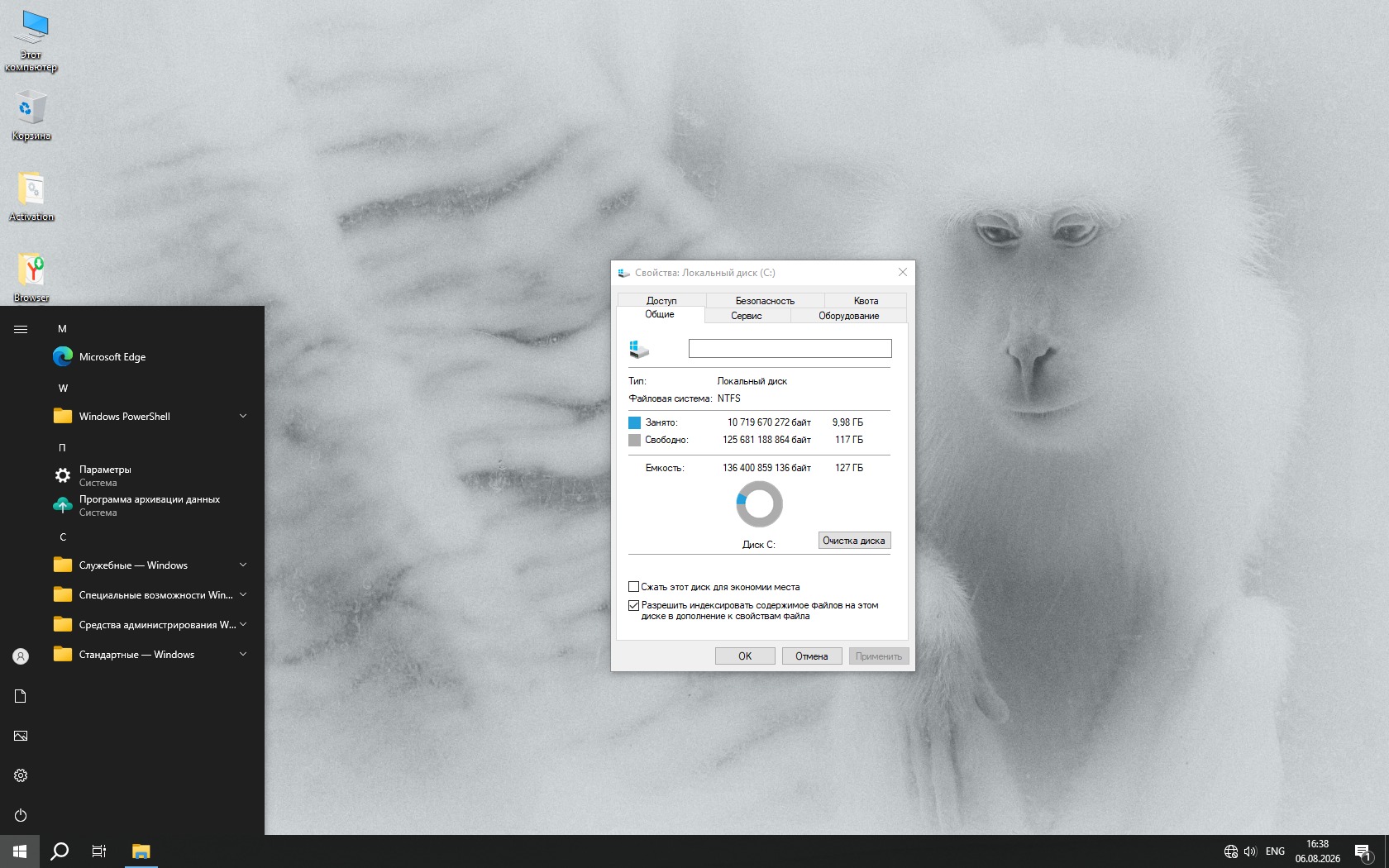This screenshot has height=868, width=1389.
Task: Expand Windows PowerShell group chevron
Action: pos(243,416)
